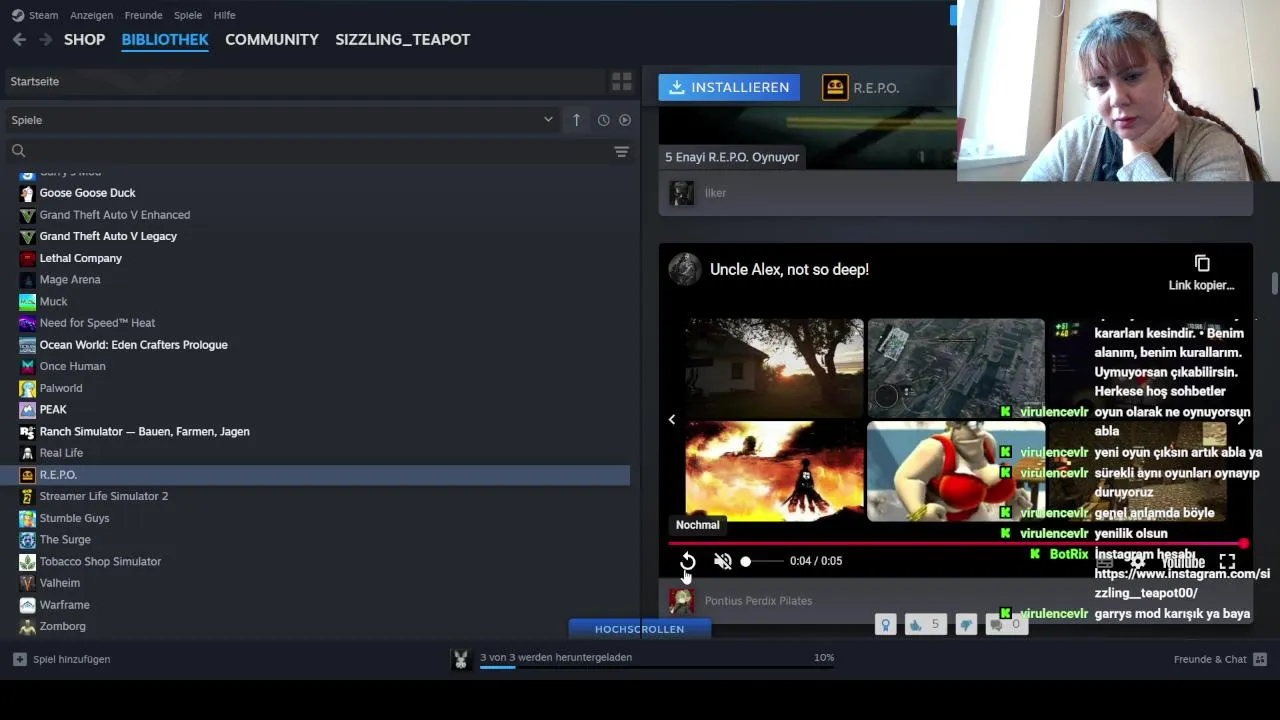
Task: Give the post an award
Action: click(x=885, y=625)
